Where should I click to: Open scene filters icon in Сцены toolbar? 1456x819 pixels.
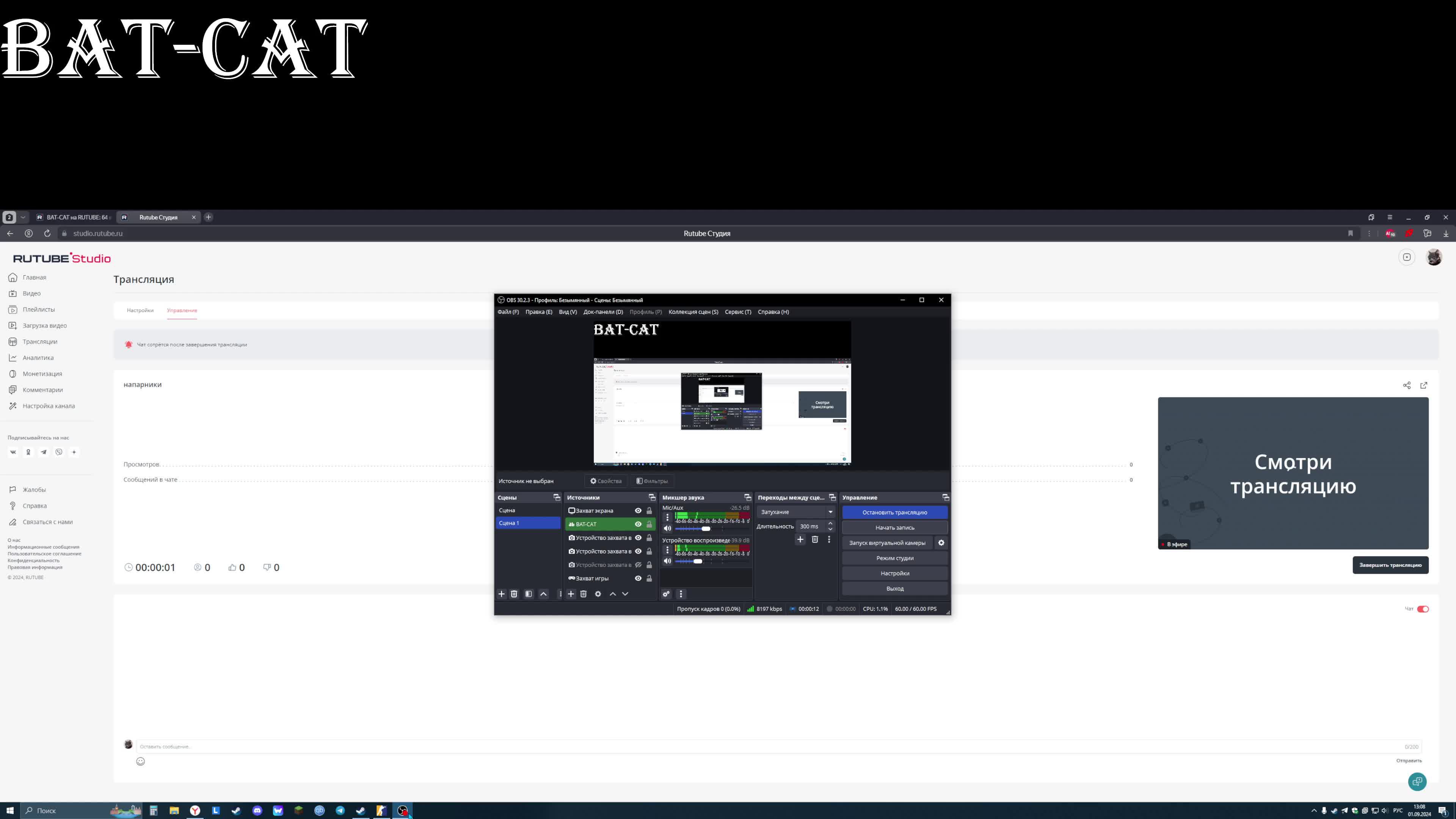(529, 594)
